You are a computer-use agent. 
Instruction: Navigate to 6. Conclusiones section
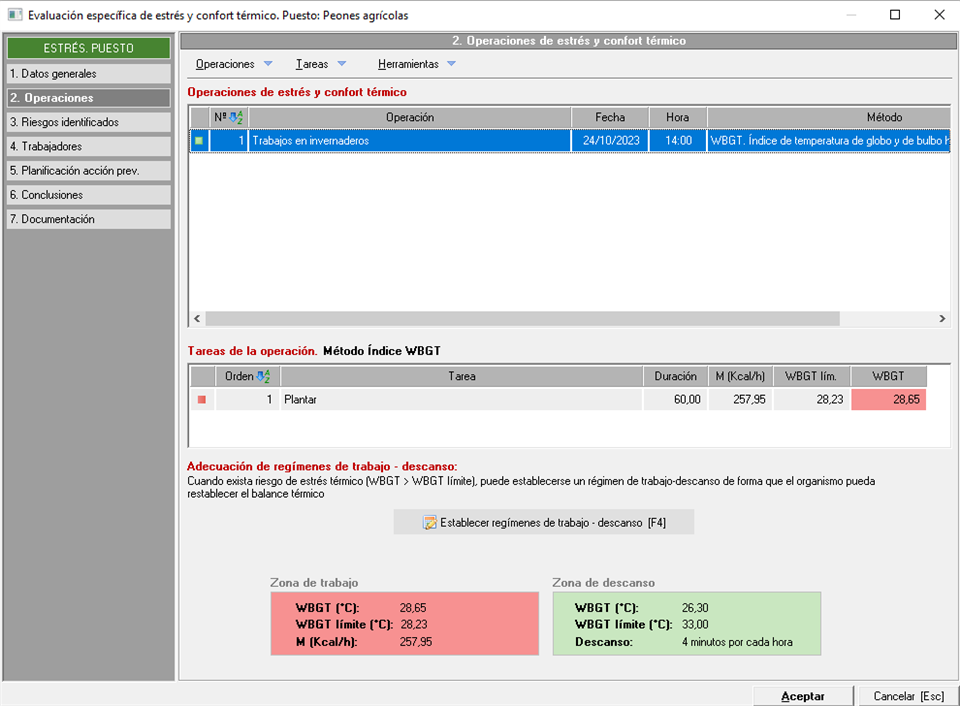tap(88, 195)
